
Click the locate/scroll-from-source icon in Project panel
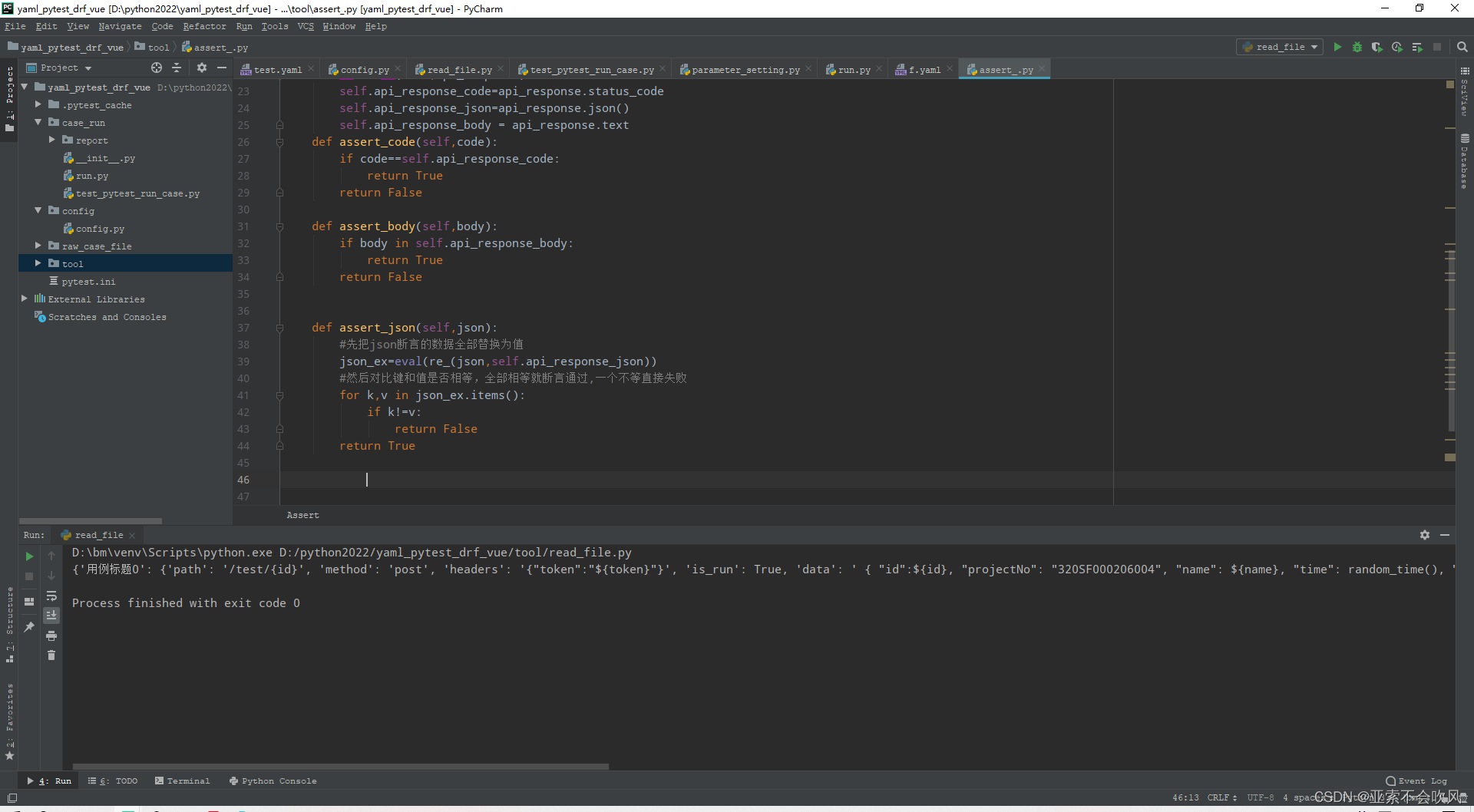tap(157, 68)
